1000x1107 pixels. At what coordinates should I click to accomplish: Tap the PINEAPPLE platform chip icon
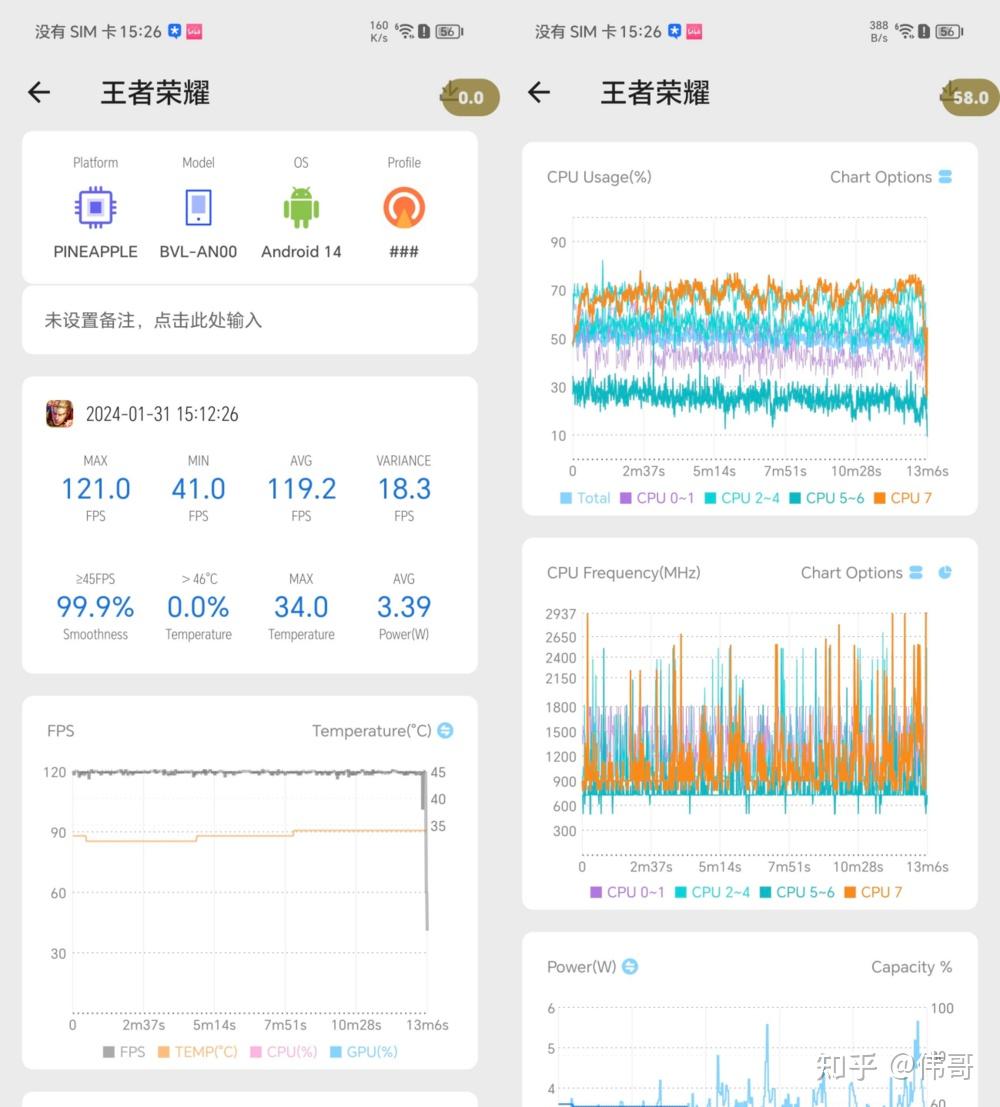pyautogui.click(x=95, y=206)
